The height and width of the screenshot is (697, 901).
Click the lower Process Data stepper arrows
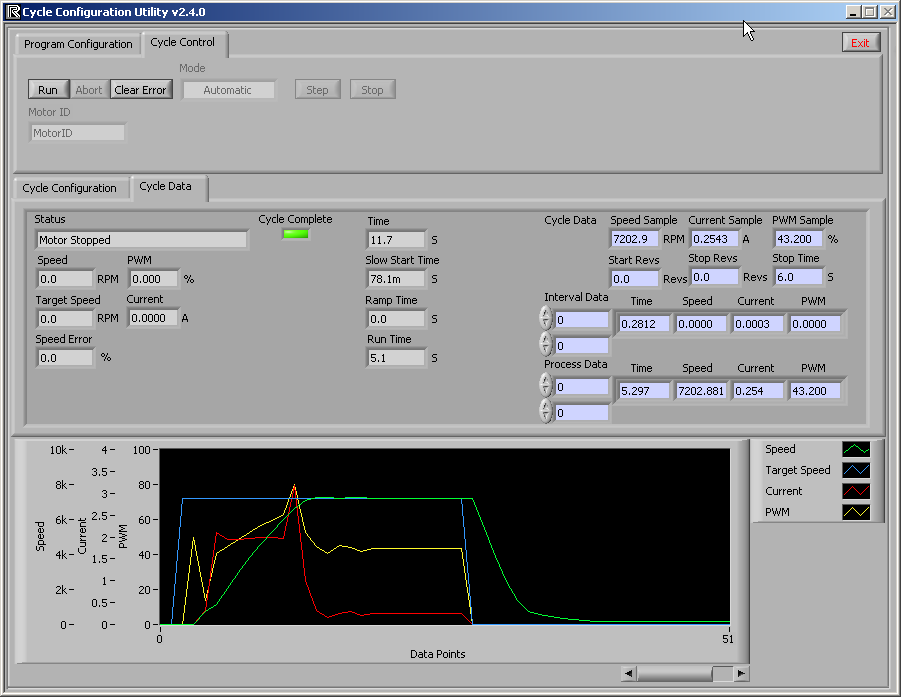tap(545, 411)
